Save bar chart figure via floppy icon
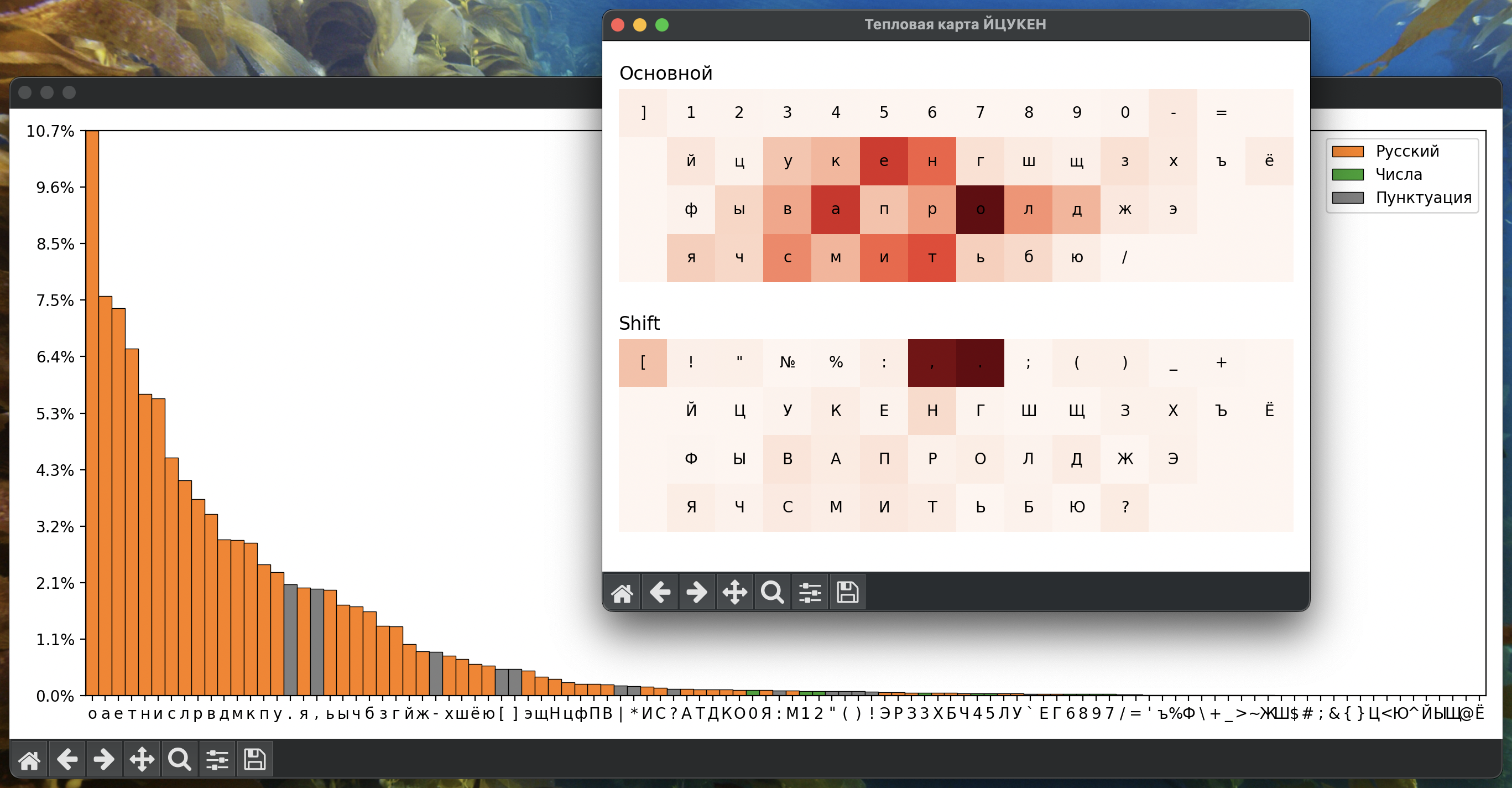 click(254, 759)
